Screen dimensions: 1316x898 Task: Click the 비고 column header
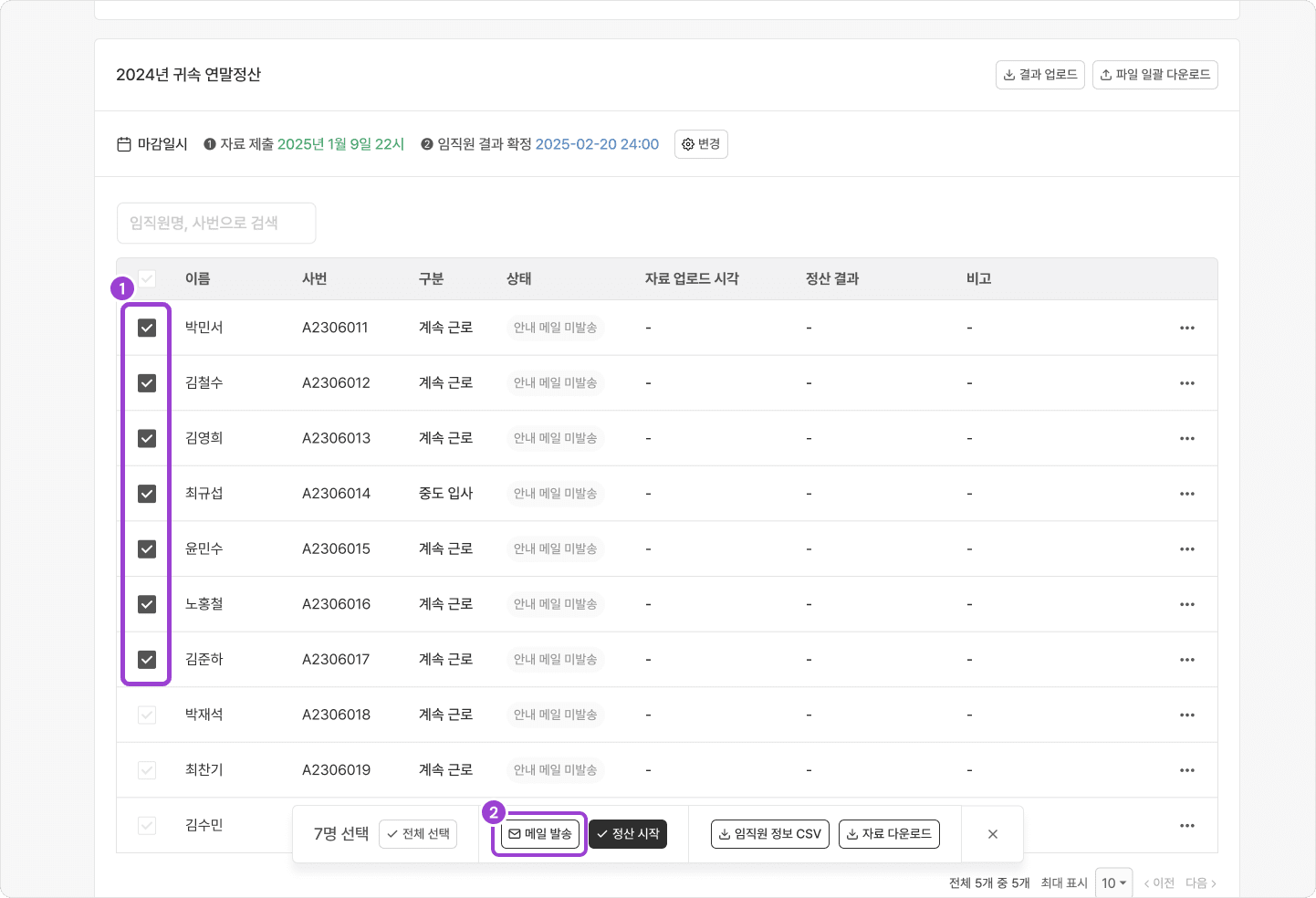coord(979,278)
